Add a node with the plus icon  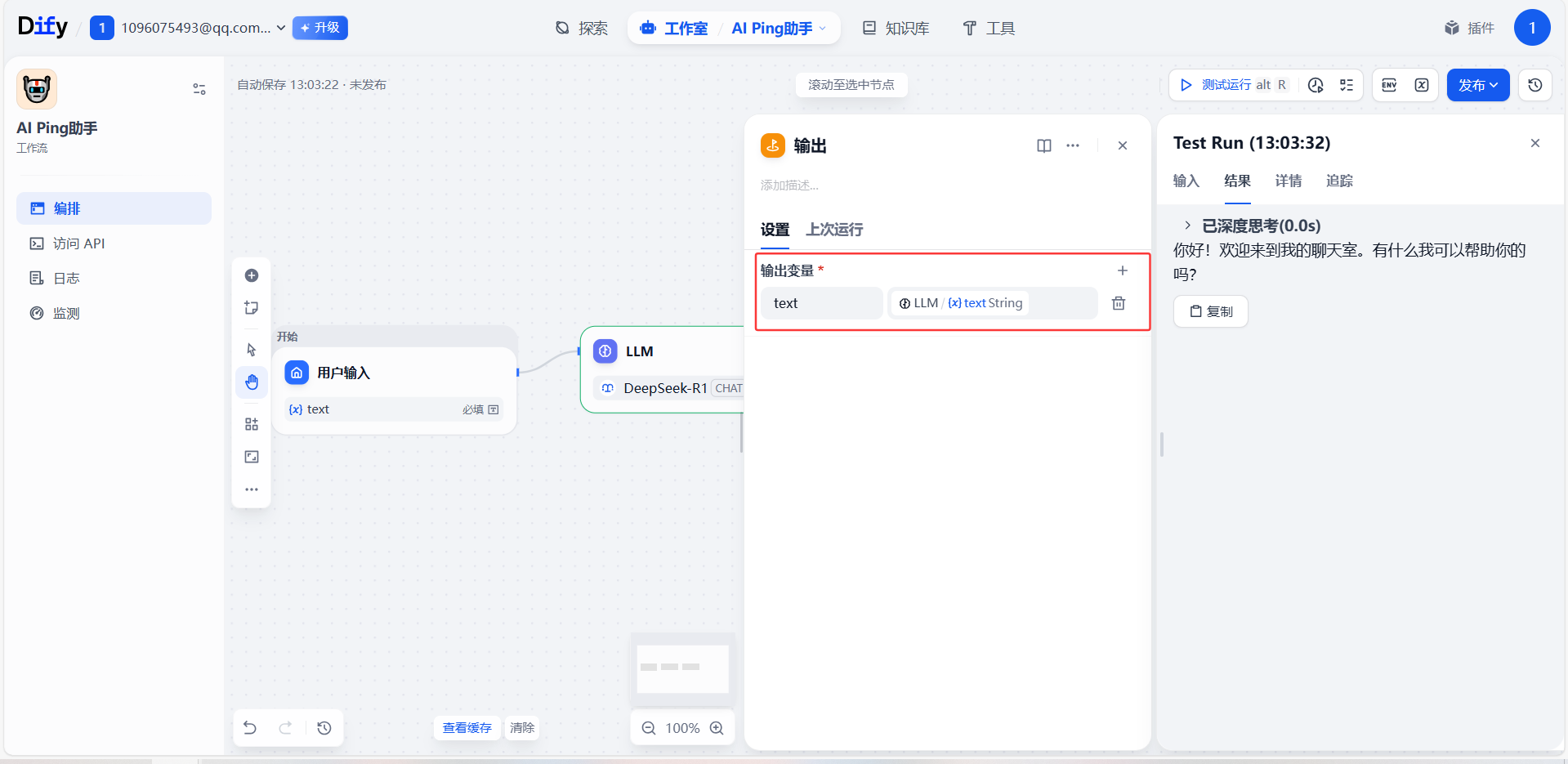pyautogui.click(x=252, y=275)
